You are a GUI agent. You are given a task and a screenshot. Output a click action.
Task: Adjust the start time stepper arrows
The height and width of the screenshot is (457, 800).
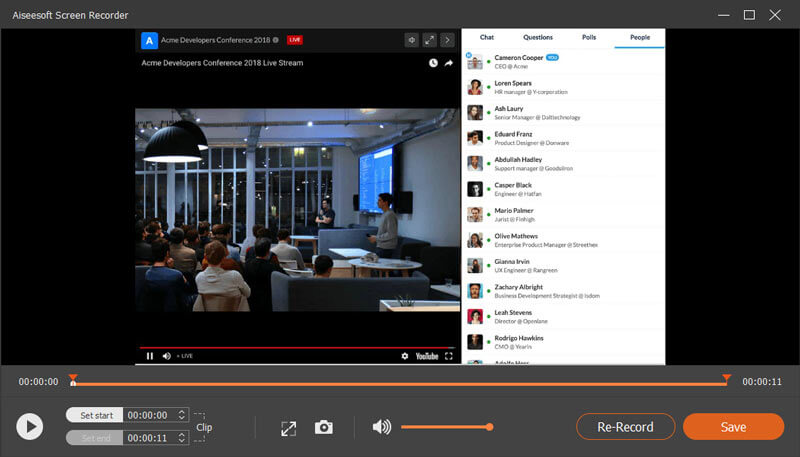(181, 414)
